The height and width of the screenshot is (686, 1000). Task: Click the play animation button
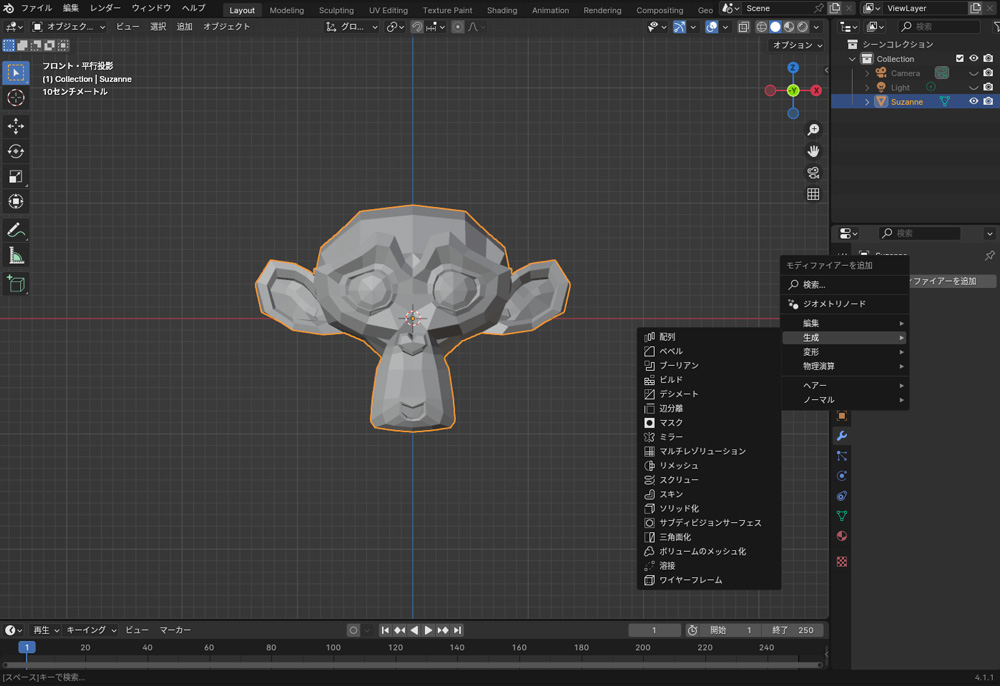(428, 630)
